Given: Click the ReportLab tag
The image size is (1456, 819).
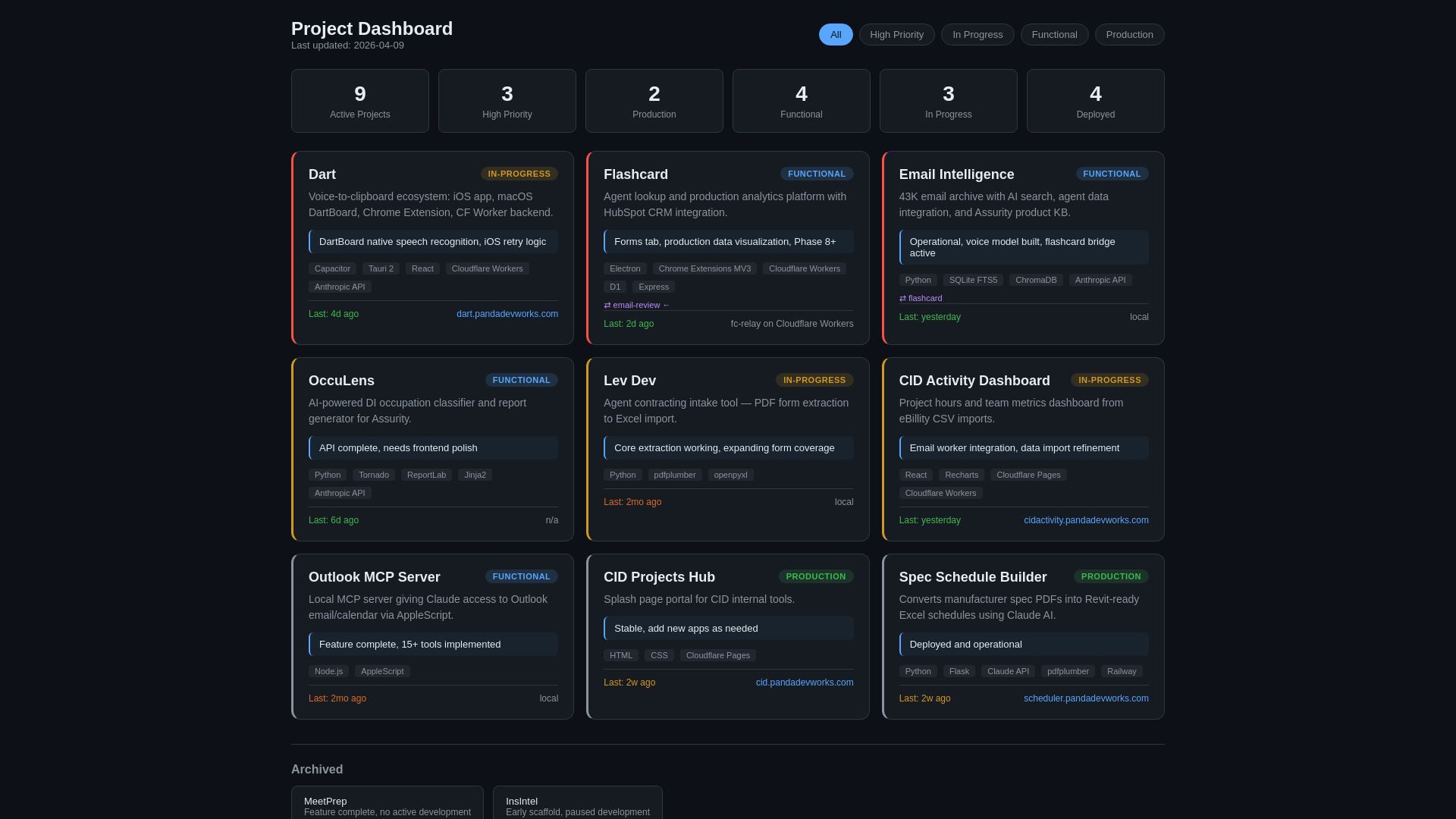Looking at the screenshot, I should tap(426, 475).
